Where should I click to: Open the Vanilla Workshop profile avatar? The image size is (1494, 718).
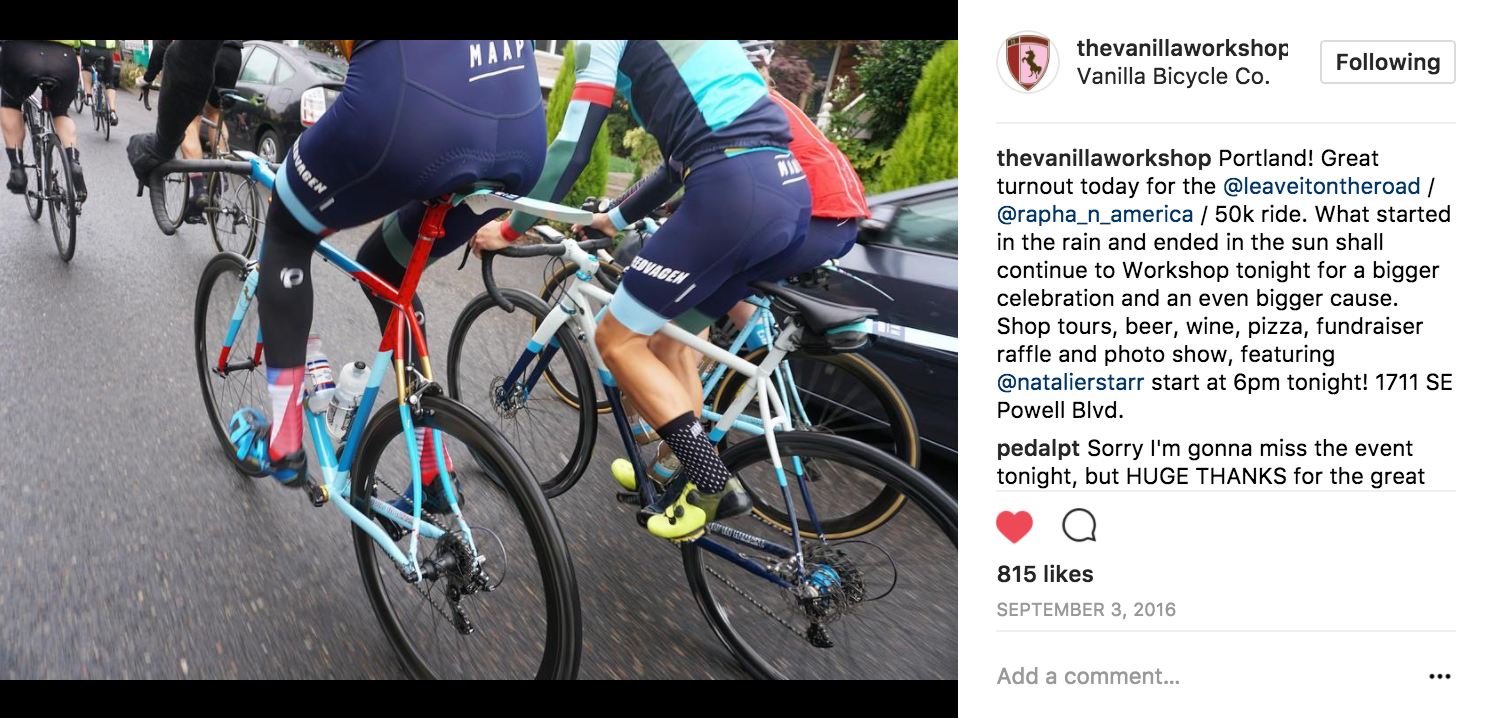[x=1028, y=62]
